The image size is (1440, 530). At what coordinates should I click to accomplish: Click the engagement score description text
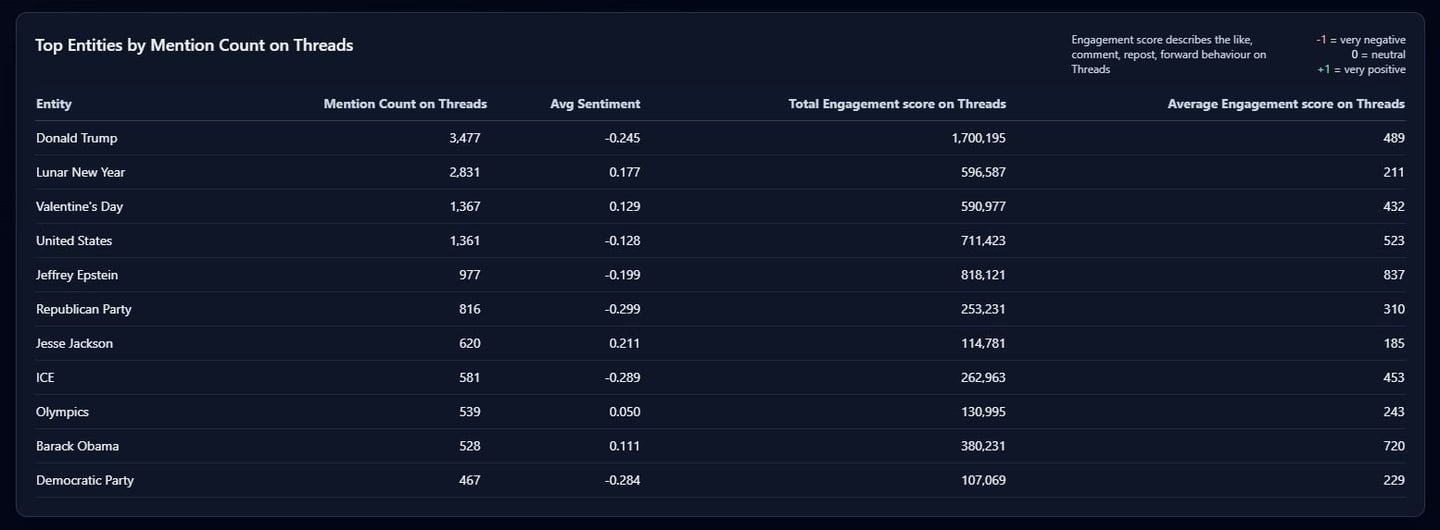(1168, 54)
